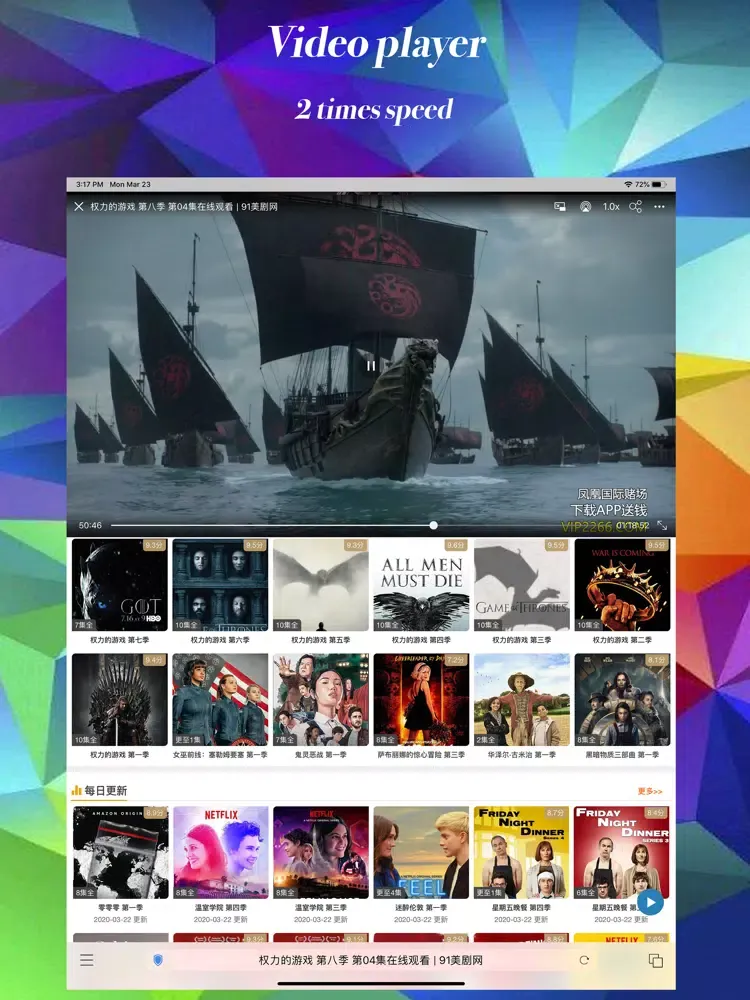Open 权力的游戏 第六季 poster
This screenshot has width=750, height=1000.
(x=220, y=585)
